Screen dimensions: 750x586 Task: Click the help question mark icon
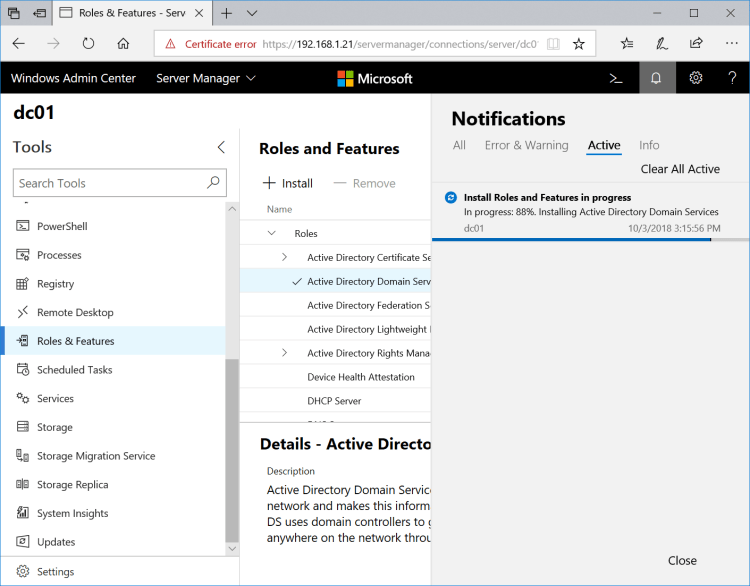pos(732,78)
